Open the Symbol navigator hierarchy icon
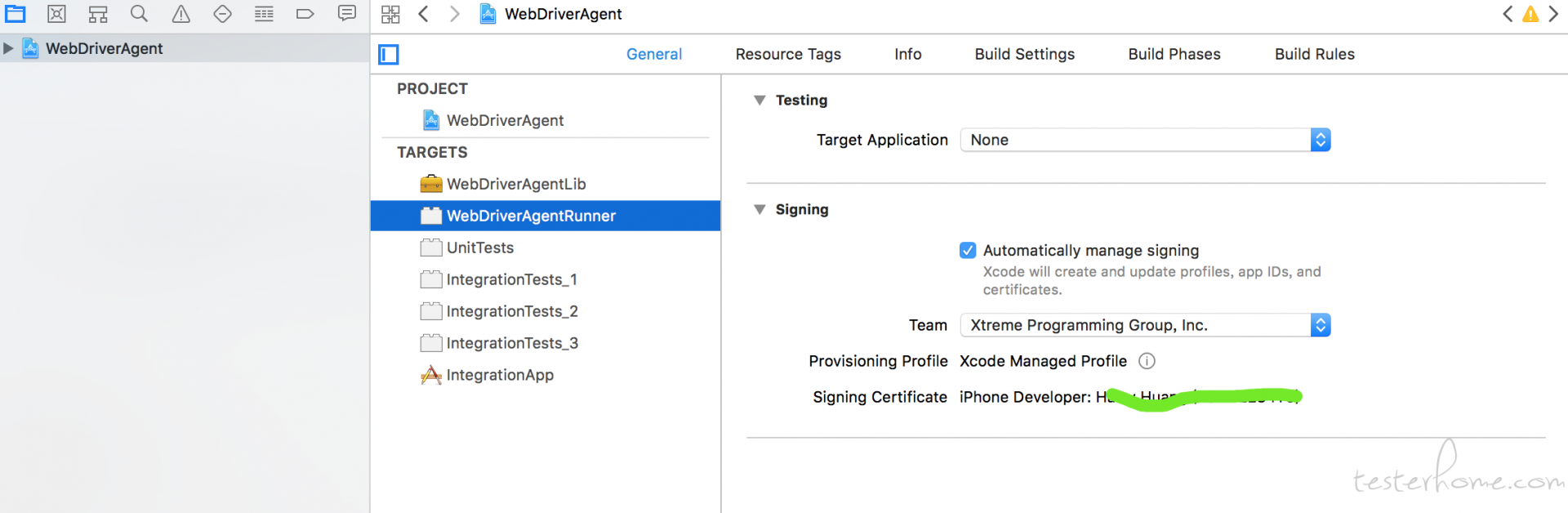This screenshot has height=513, width=1568. point(98,14)
